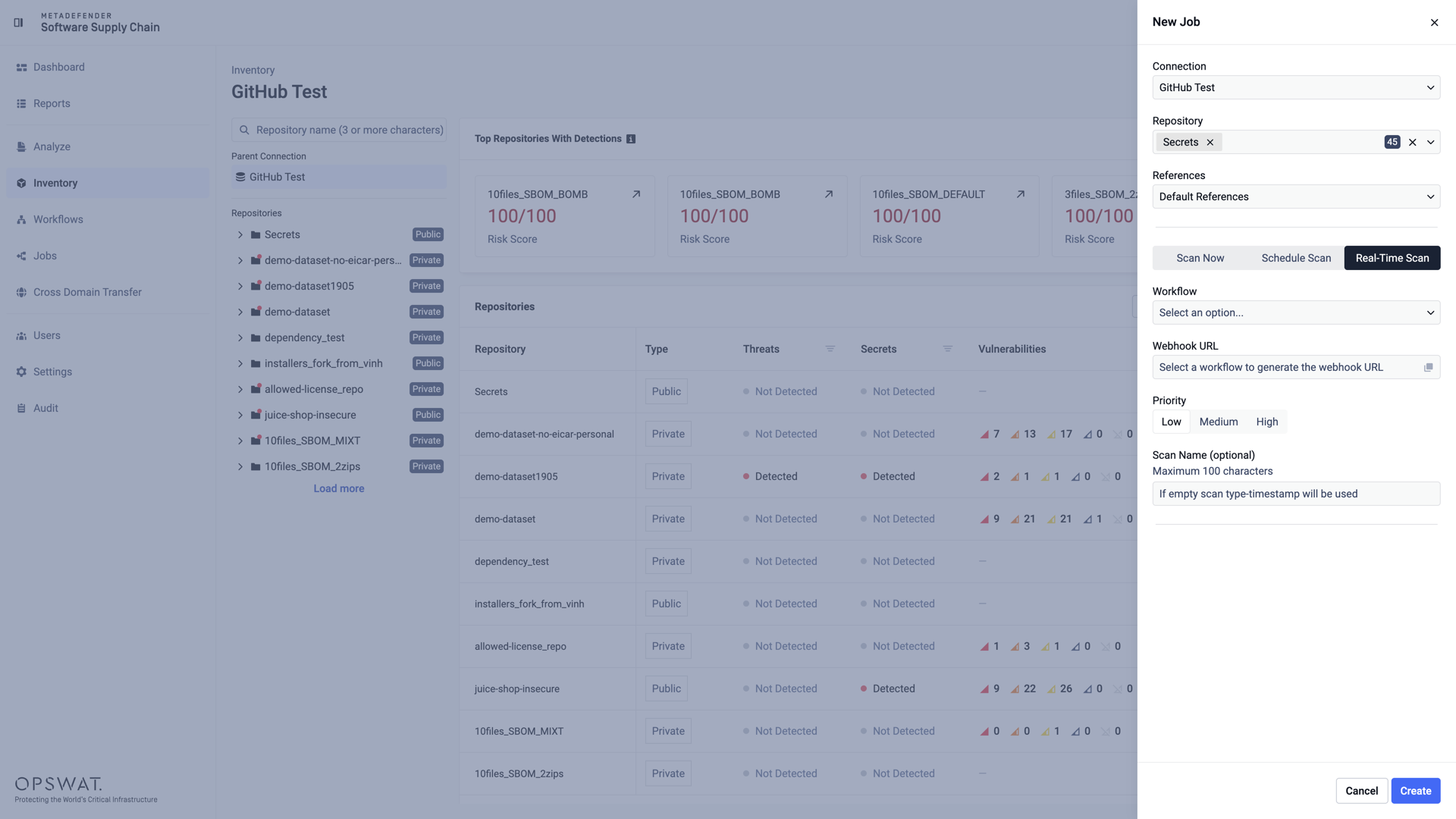Click the Jobs sidebar icon
Image resolution: width=1456 pixels, height=819 pixels.
tap(21, 256)
